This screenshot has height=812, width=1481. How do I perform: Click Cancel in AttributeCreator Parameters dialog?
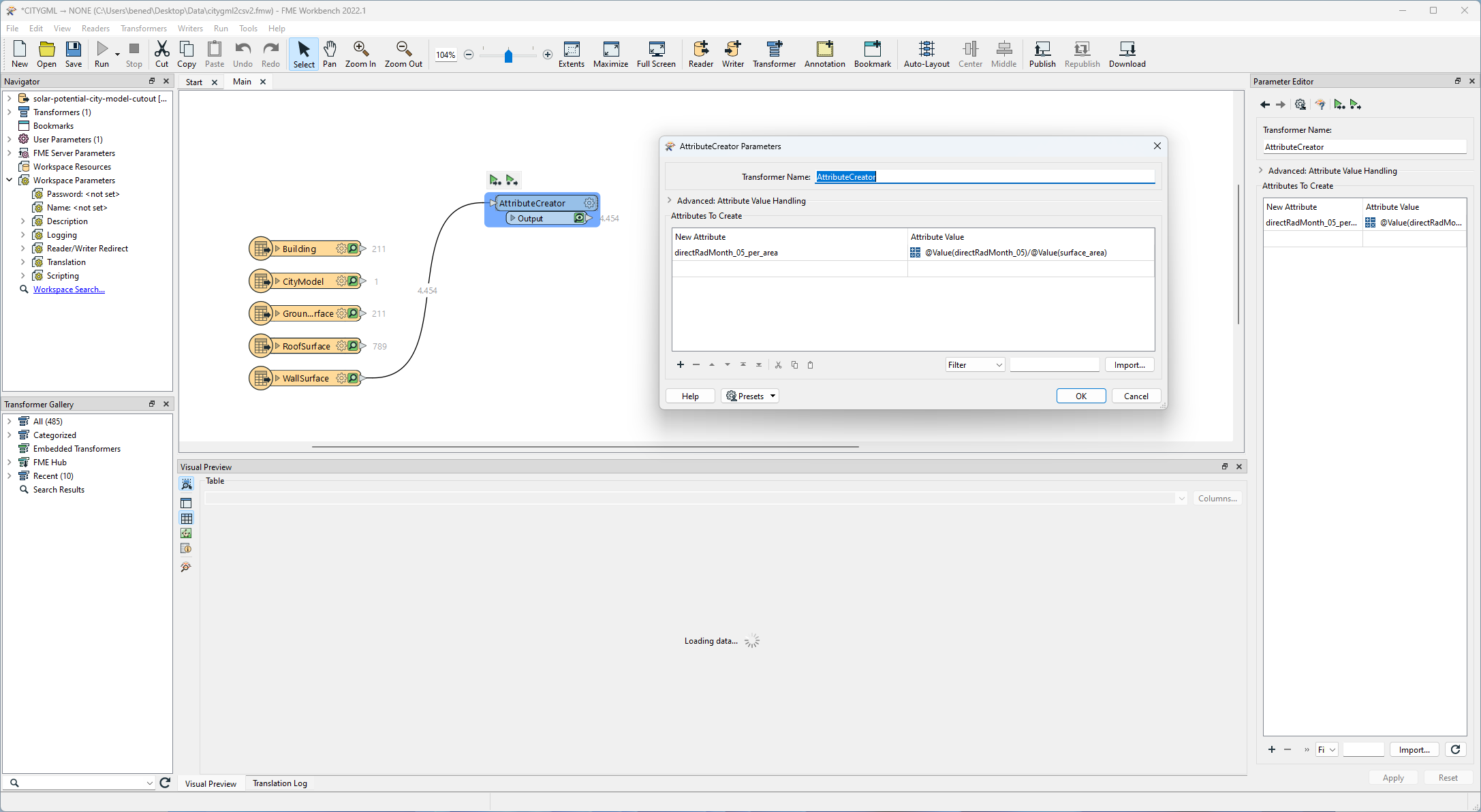pyautogui.click(x=1136, y=396)
